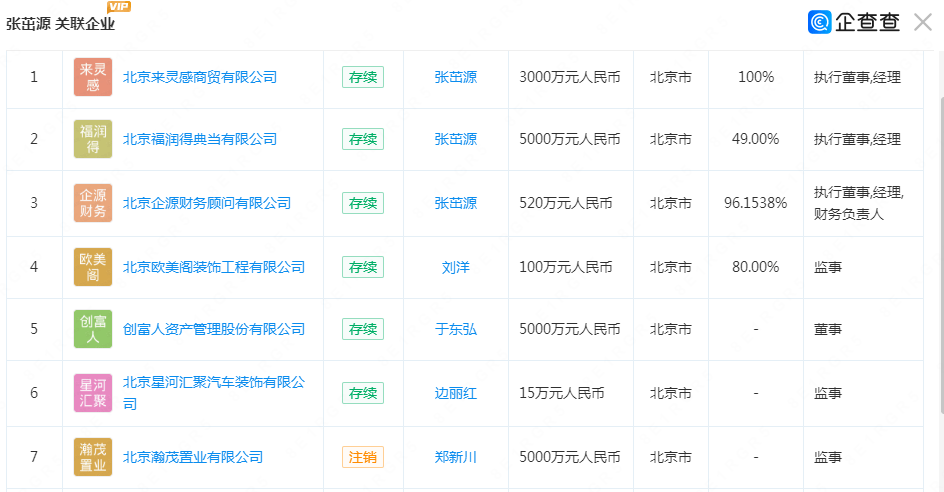Click 存续 status tag in 北京福润得典当 row
Image resolution: width=944 pixels, height=492 pixels.
[x=363, y=139]
